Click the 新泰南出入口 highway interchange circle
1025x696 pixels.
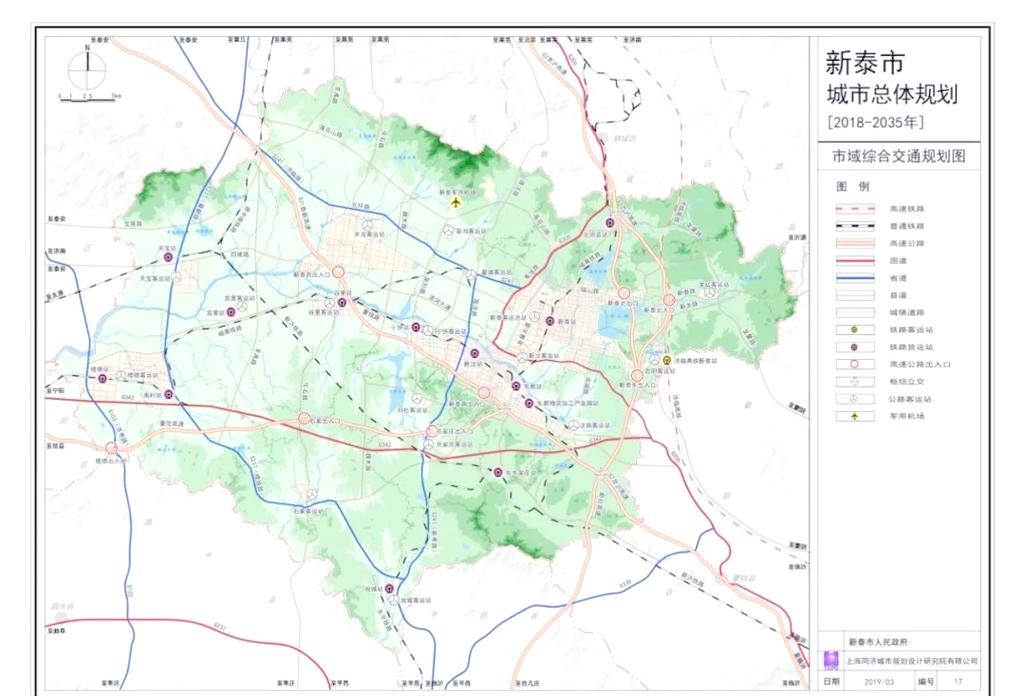click(x=484, y=393)
